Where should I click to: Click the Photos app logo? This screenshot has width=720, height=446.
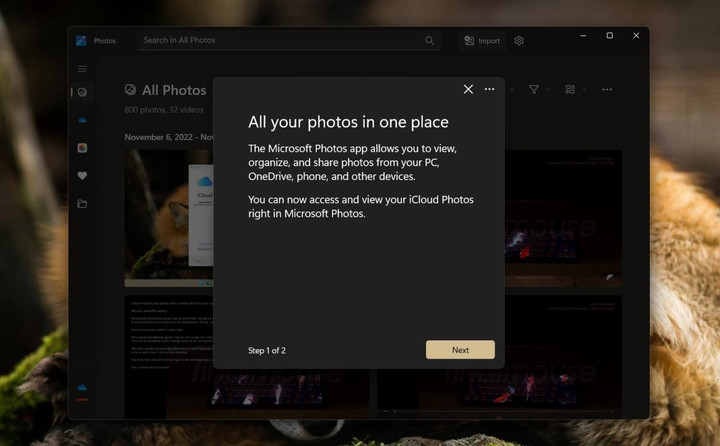81,40
